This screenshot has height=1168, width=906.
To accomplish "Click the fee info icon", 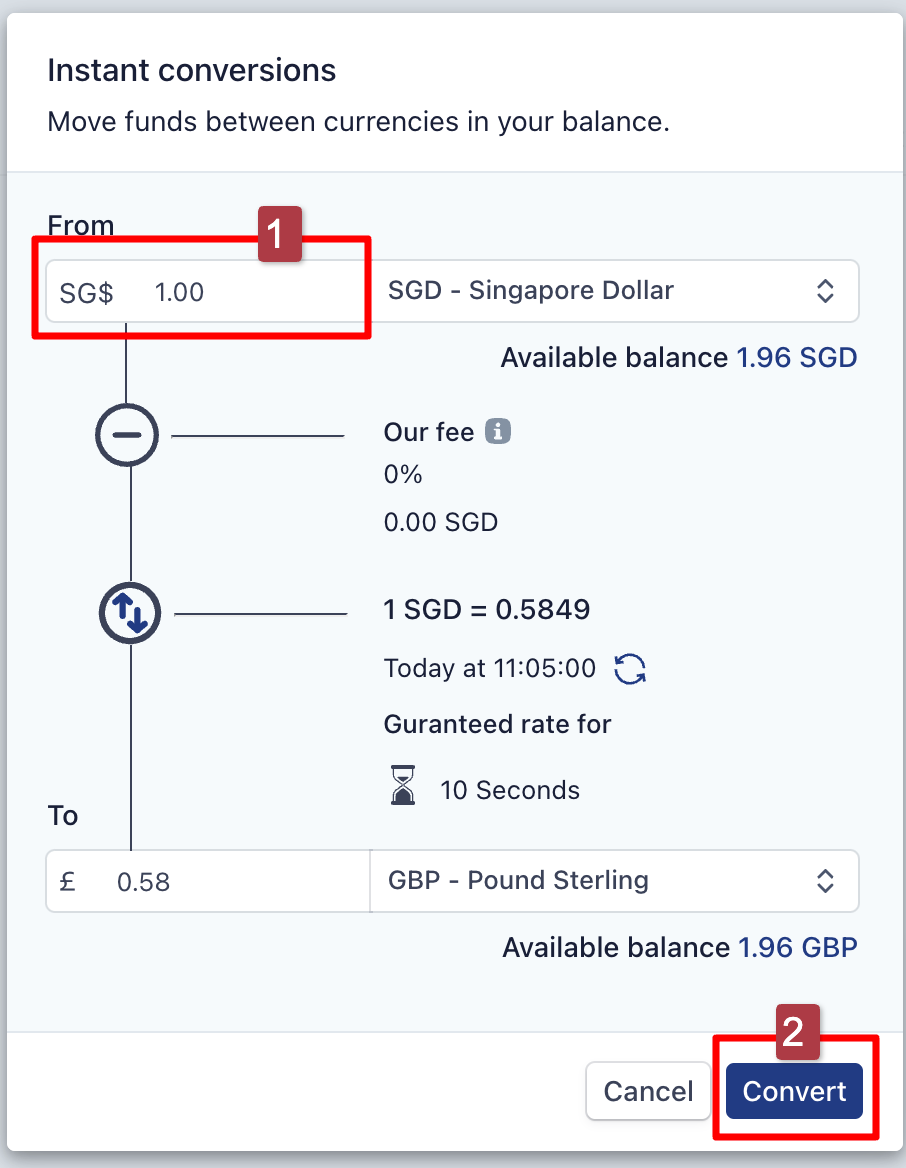I will (x=498, y=432).
